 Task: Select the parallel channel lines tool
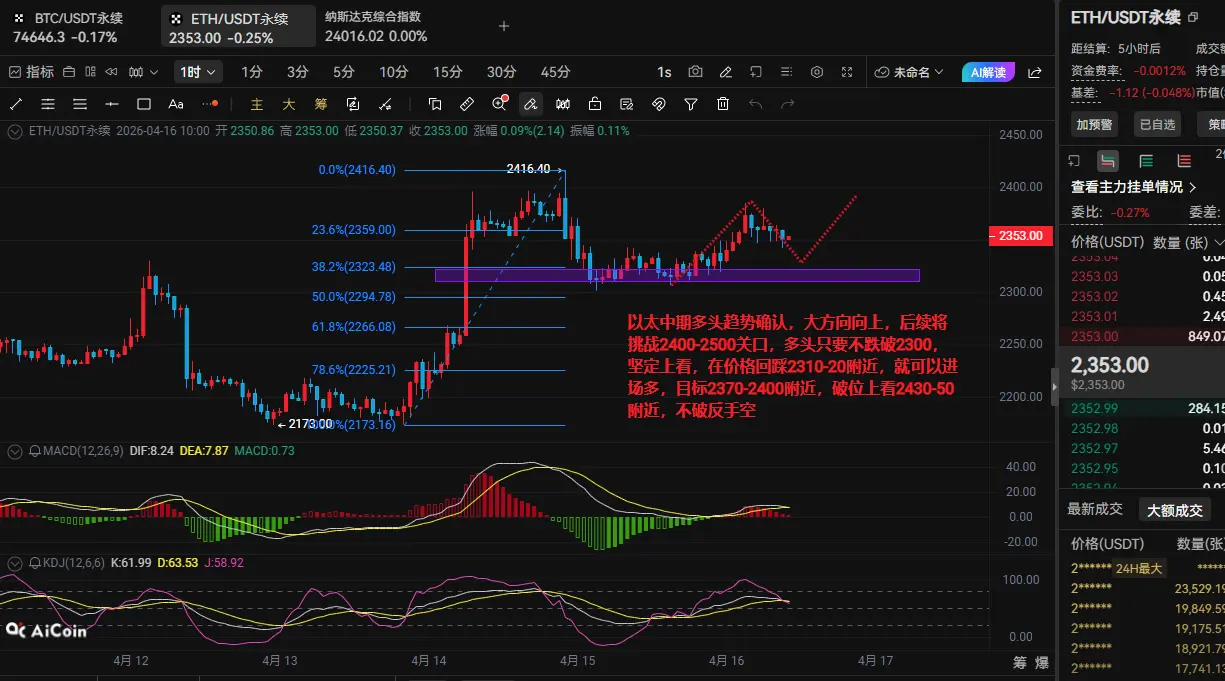[48, 104]
